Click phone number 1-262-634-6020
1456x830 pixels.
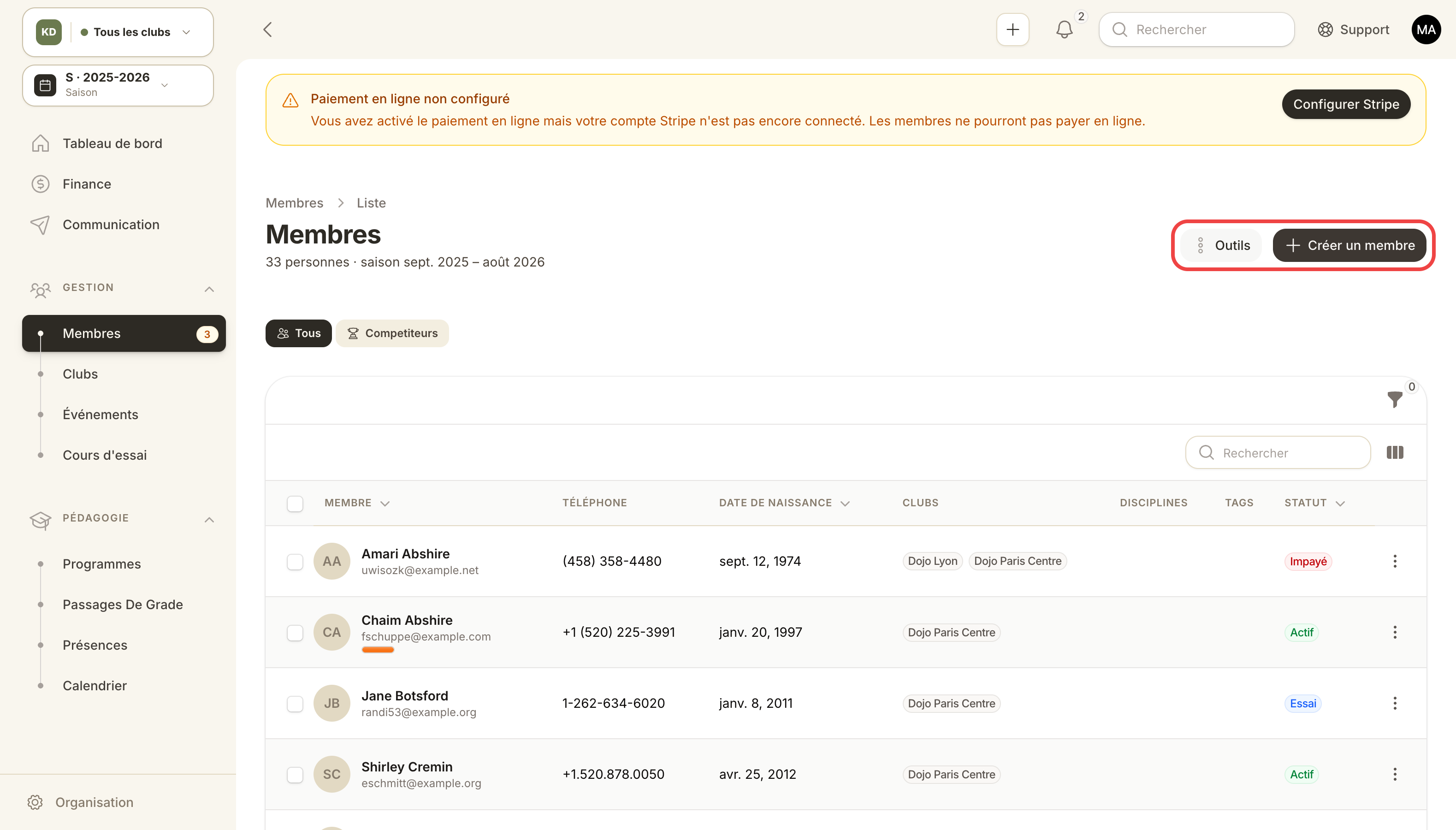pos(613,704)
